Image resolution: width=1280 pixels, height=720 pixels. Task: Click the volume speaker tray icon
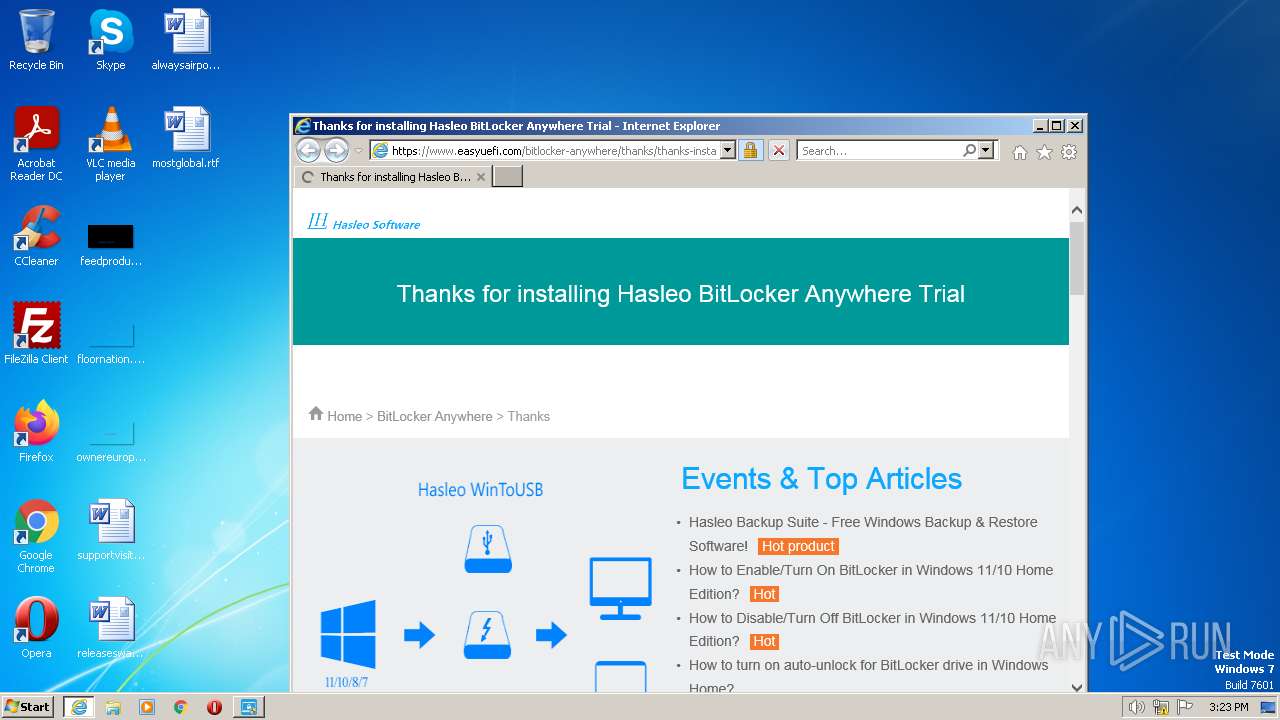1136,707
